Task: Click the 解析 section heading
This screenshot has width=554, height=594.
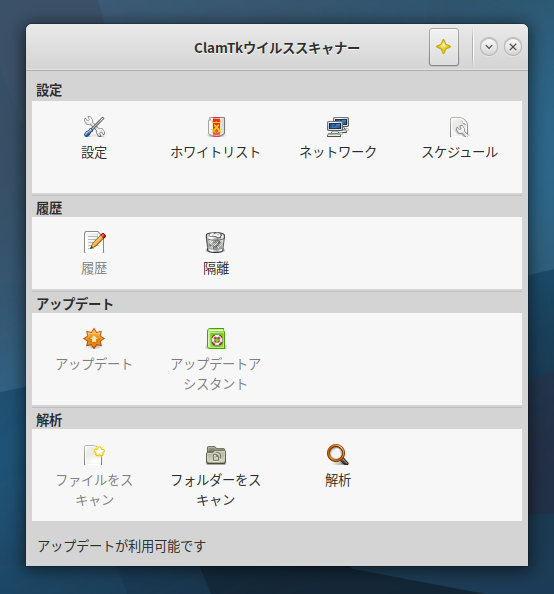Action: click(49, 420)
